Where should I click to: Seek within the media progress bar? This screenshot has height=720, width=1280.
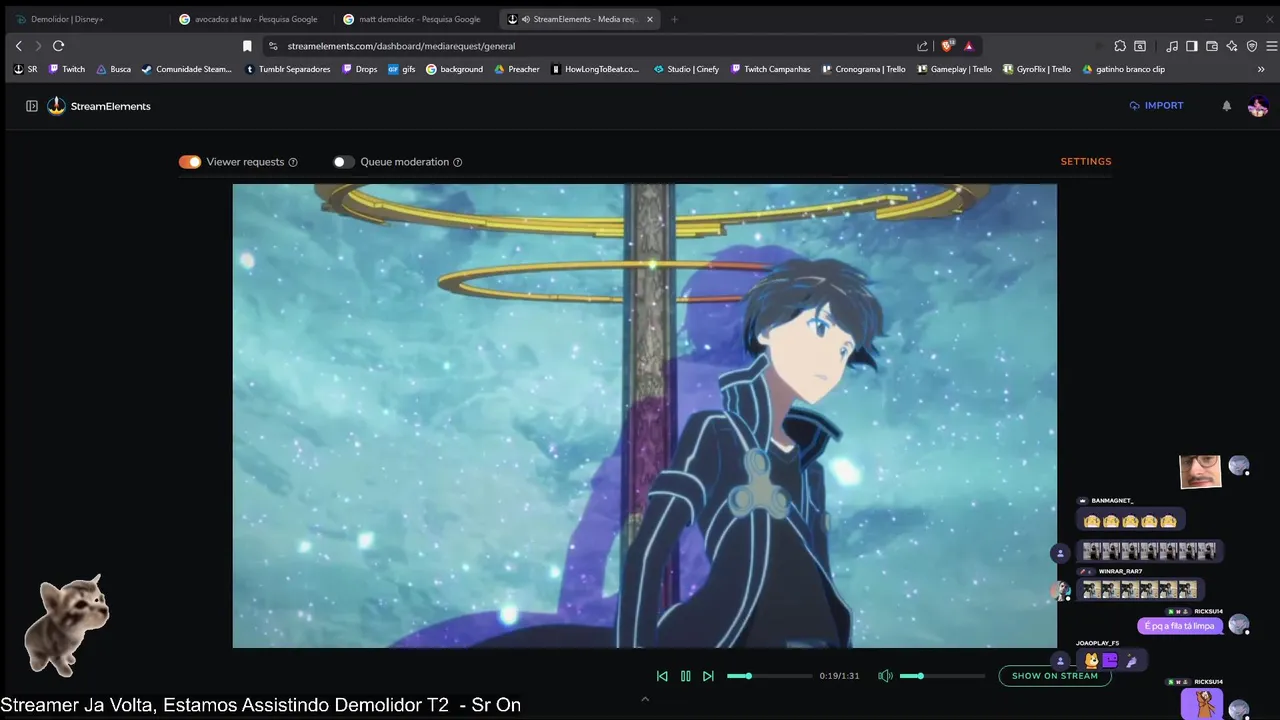click(769, 676)
